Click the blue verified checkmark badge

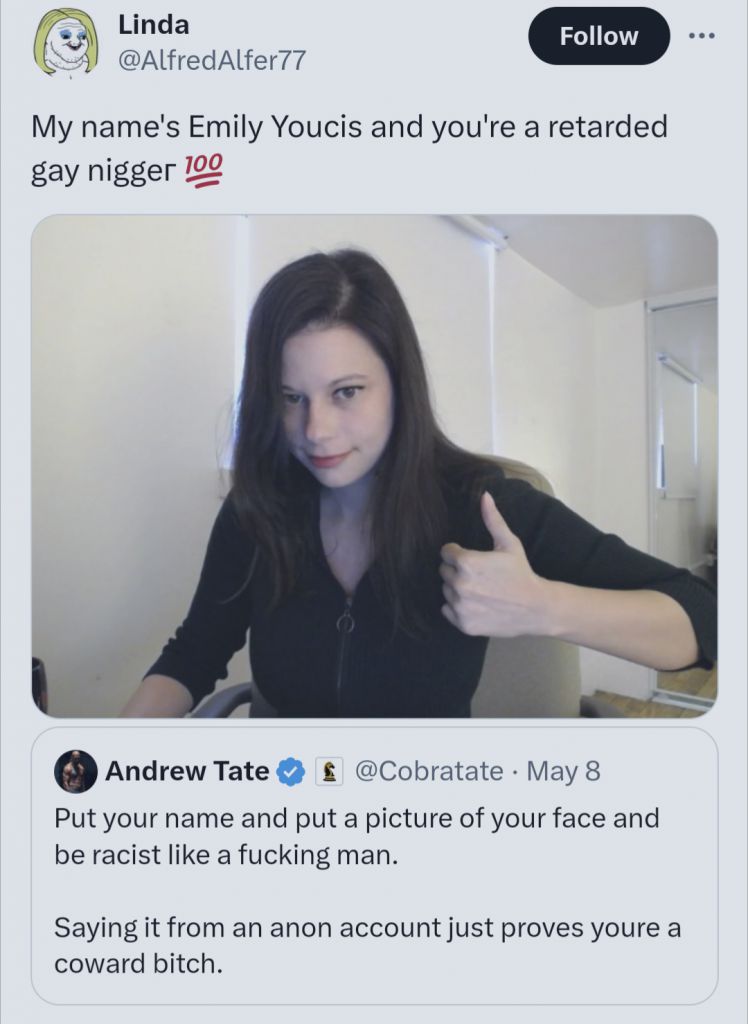click(291, 772)
